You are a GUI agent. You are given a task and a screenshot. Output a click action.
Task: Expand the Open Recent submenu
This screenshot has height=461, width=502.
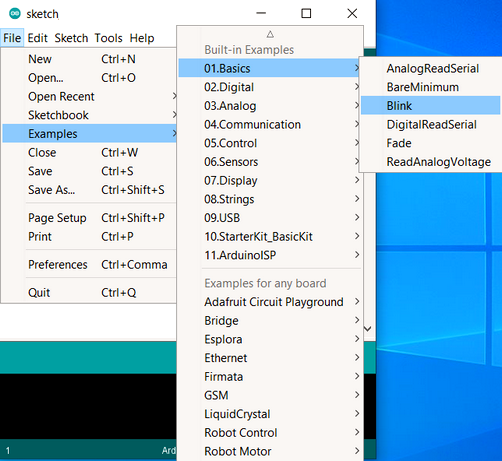(x=89, y=96)
